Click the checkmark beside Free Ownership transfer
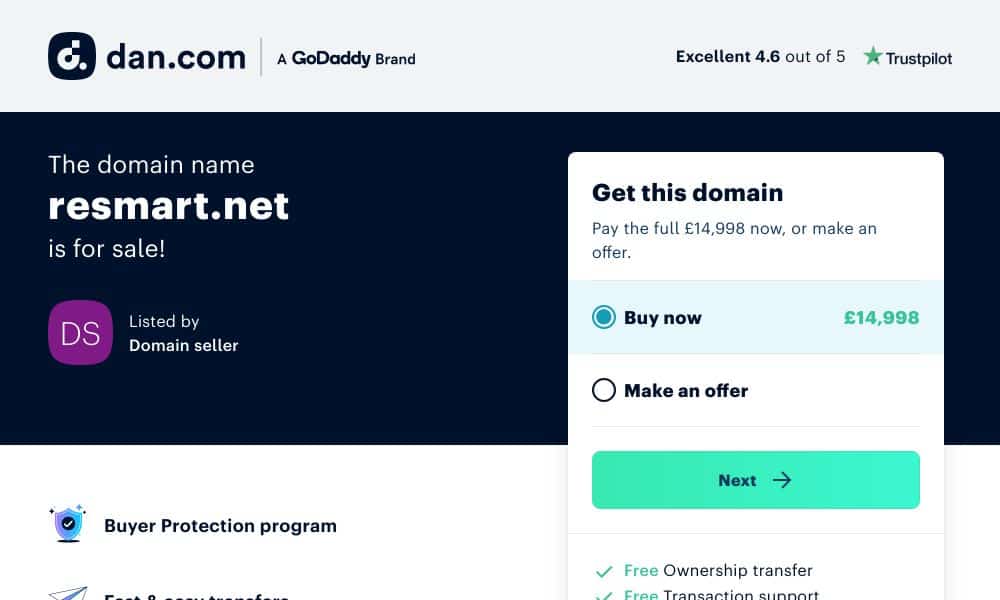 604,571
